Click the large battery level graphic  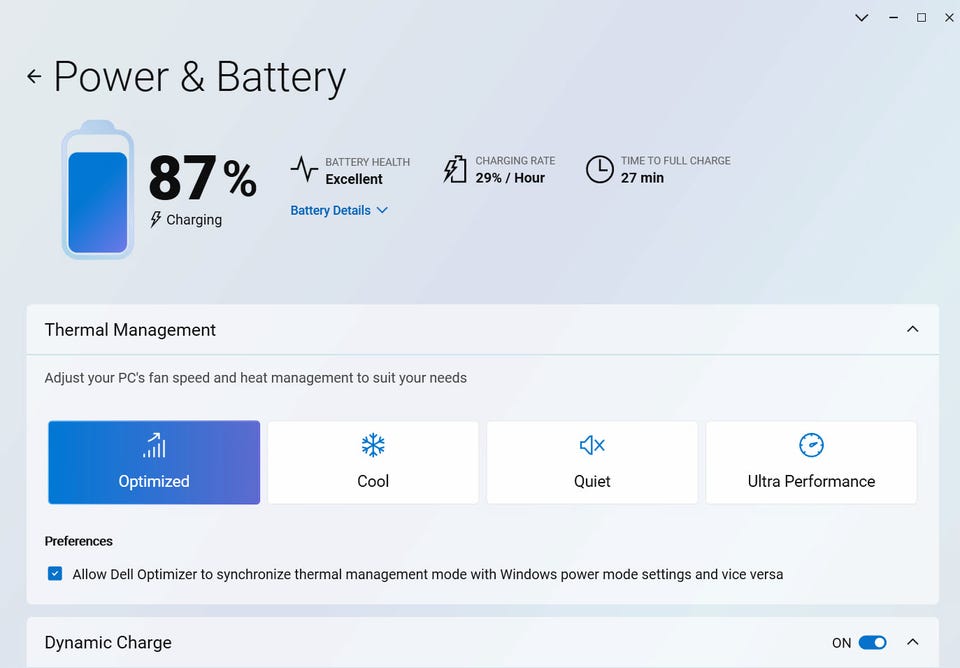(97, 190)
